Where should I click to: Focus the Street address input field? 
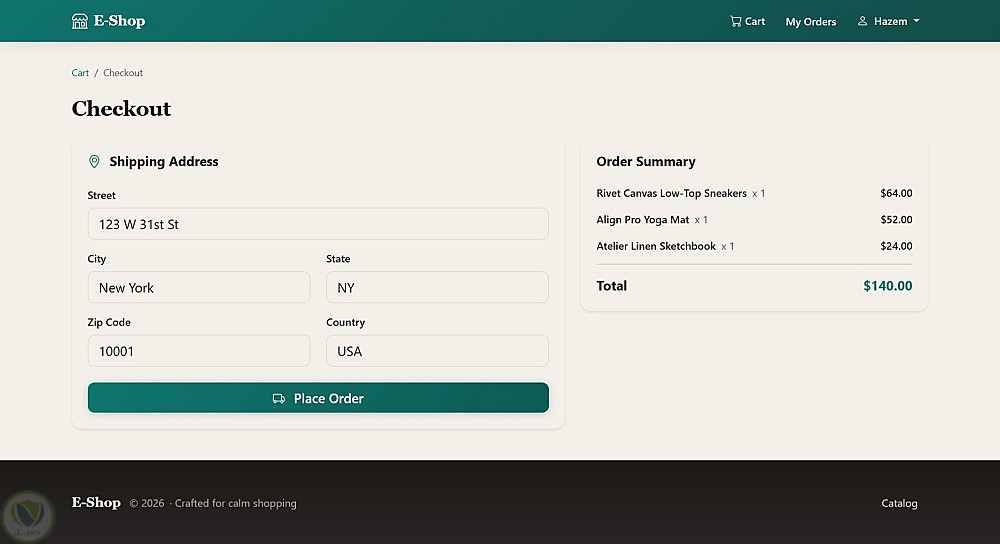(x=318, y=224)
